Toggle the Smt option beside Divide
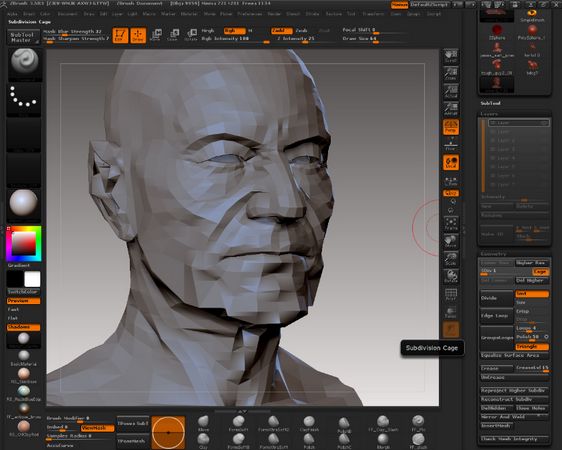 pyautogui.click(x=532, y=294)
